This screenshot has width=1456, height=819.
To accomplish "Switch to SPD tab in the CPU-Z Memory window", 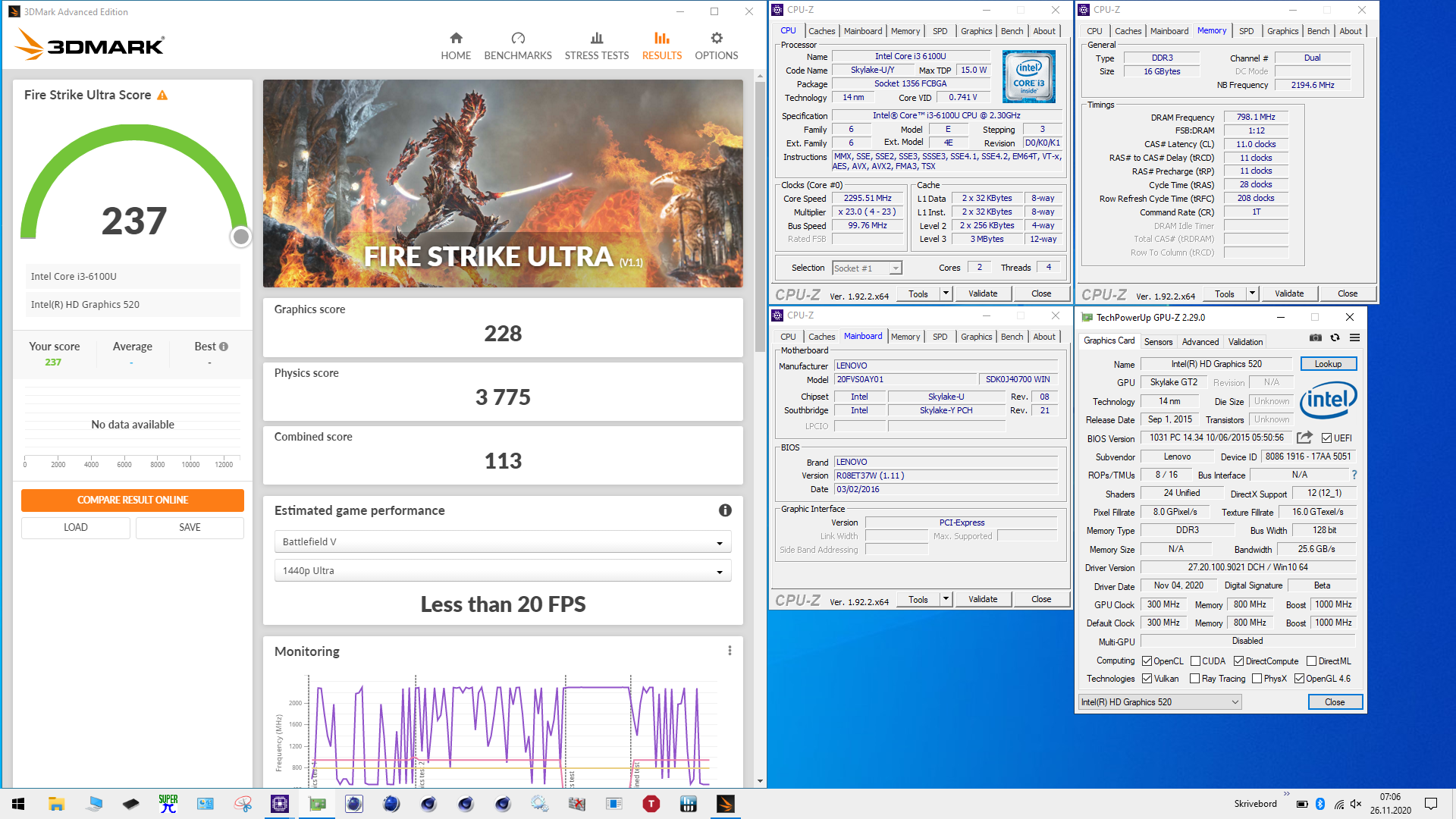I will pos(1246,31).
